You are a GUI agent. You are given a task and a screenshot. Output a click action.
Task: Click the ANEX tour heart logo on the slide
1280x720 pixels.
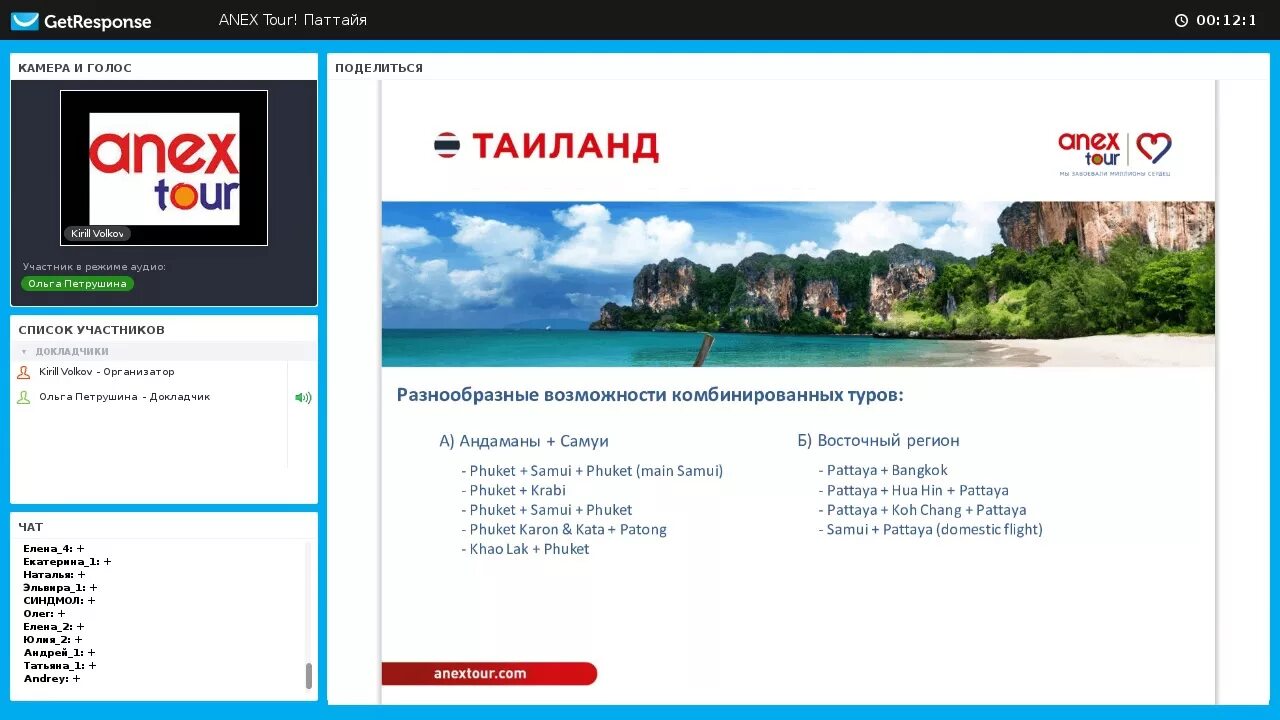[1113, 146]
